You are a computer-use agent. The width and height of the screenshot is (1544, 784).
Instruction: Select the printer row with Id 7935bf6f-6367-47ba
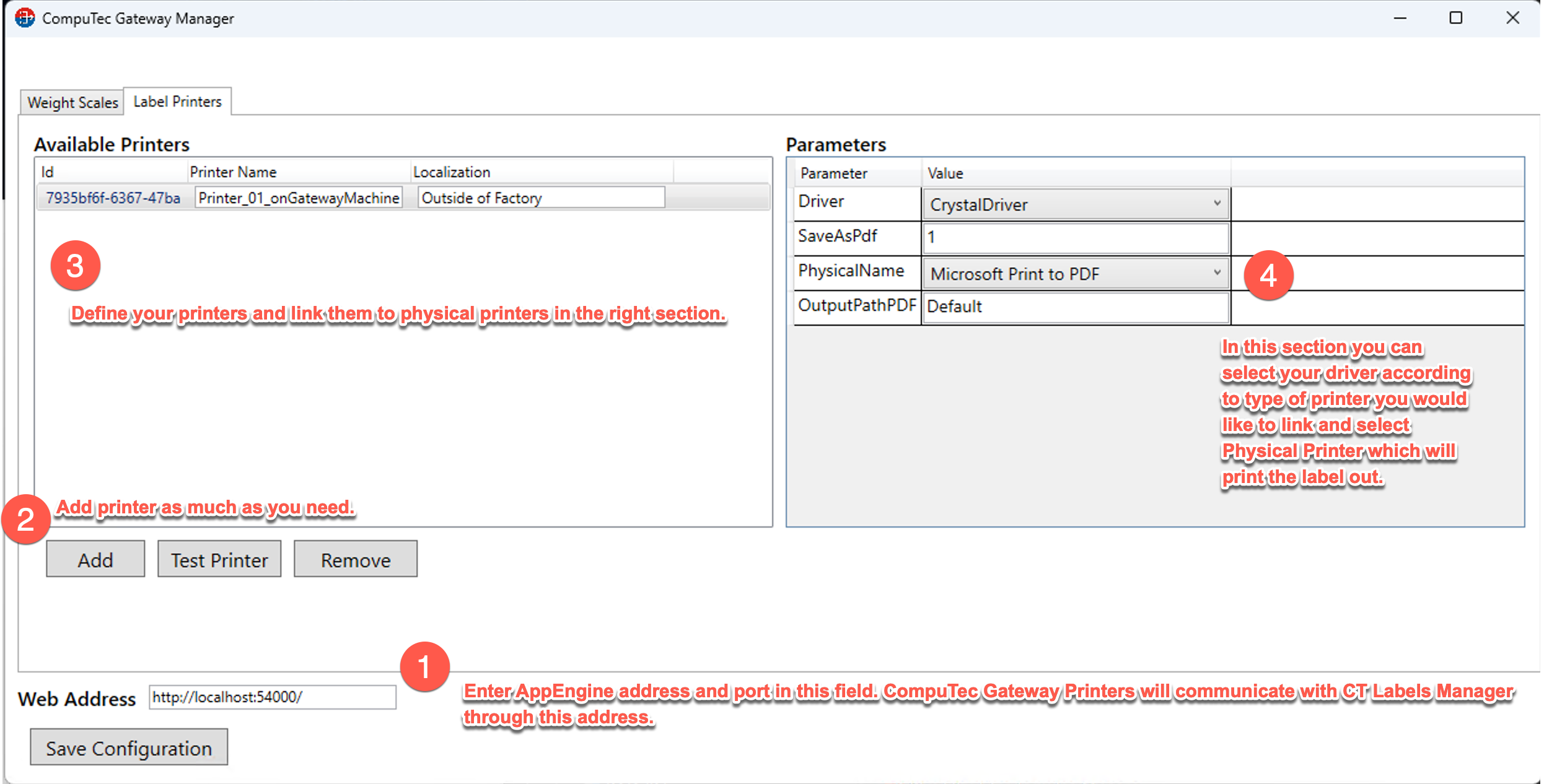[403, 198]
